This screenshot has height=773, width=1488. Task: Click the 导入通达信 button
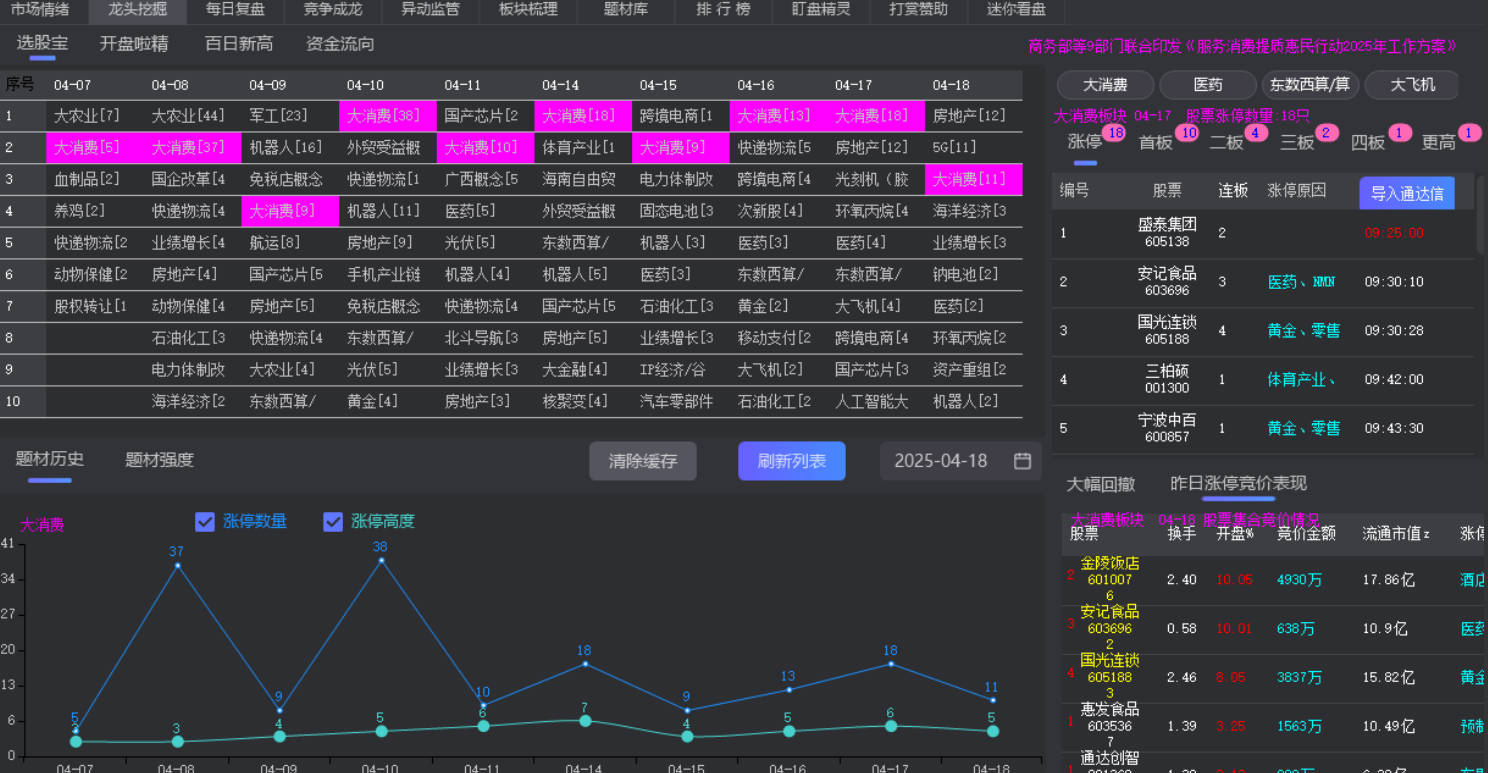click(x=1406, y=193)
